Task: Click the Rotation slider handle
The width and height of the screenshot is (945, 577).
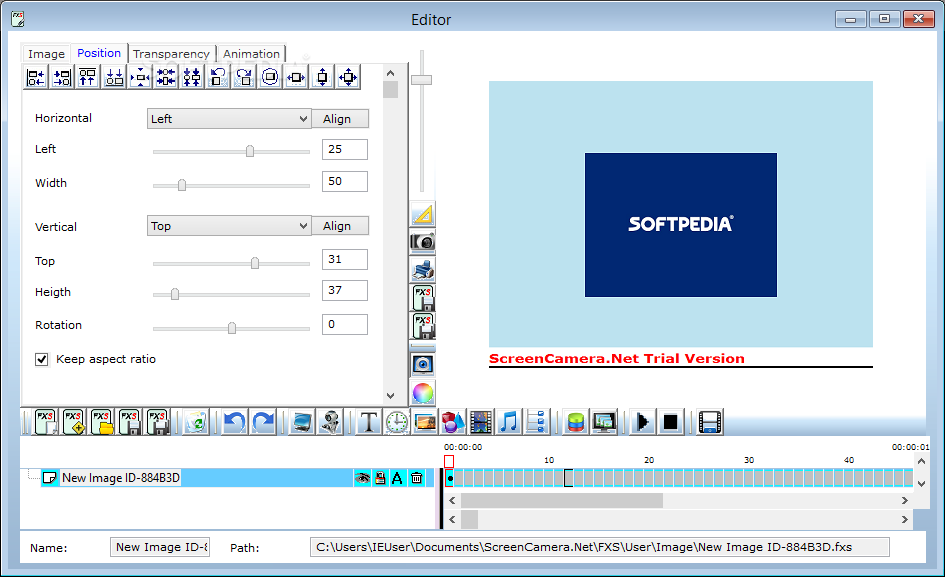Action: point(232,328)
